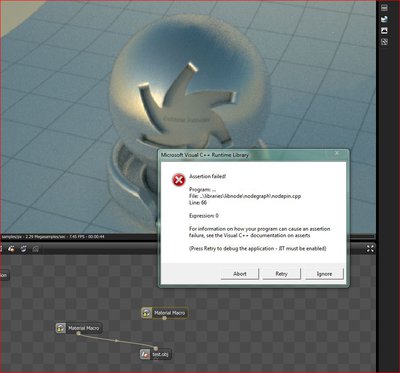Viewport: 400px width, 373px height.
Task: Click the input pin on test.obj node
Action: (x=156, y=349)
